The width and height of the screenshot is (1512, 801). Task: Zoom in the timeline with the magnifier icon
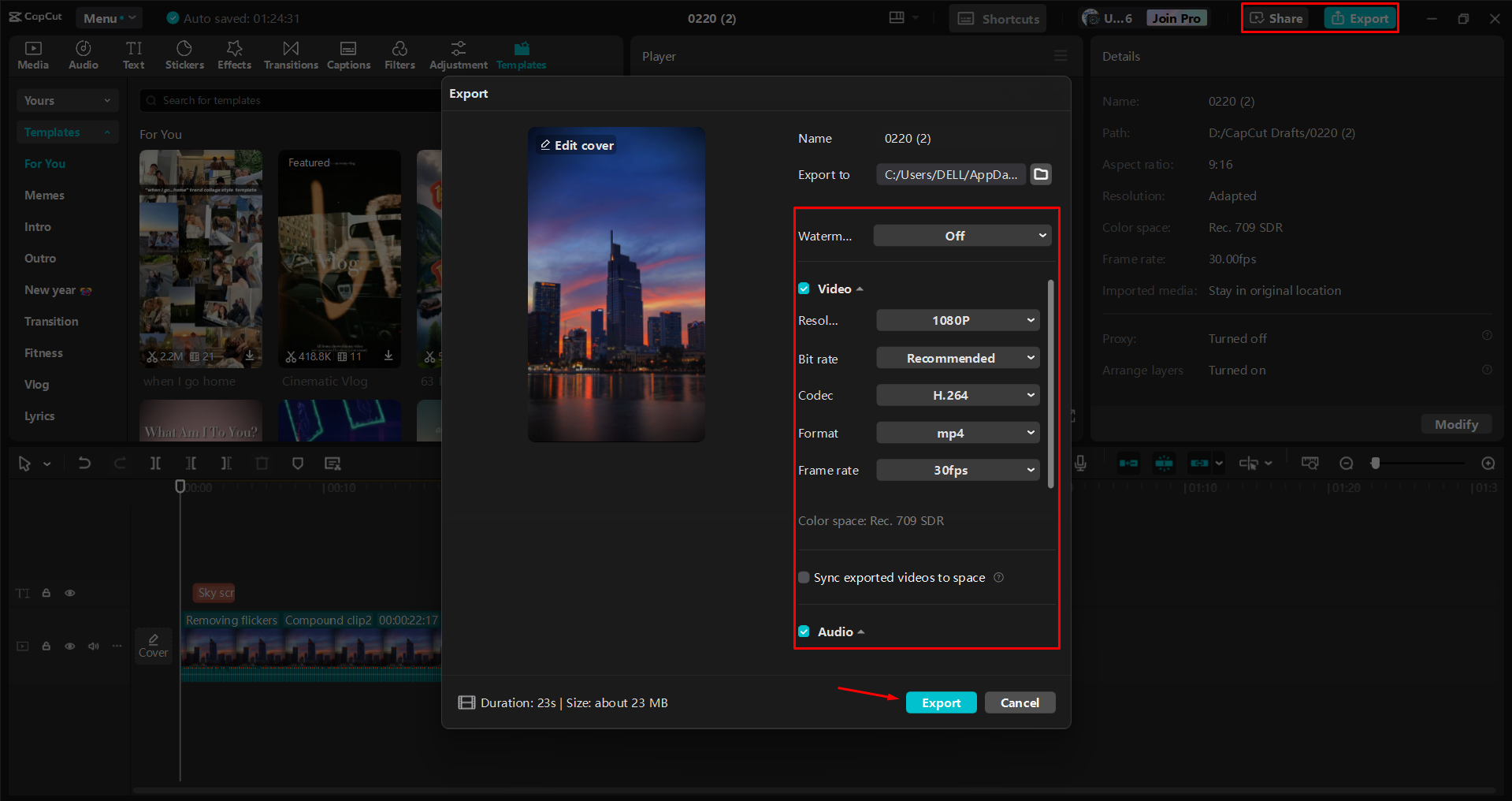[x=1488, y=463]
